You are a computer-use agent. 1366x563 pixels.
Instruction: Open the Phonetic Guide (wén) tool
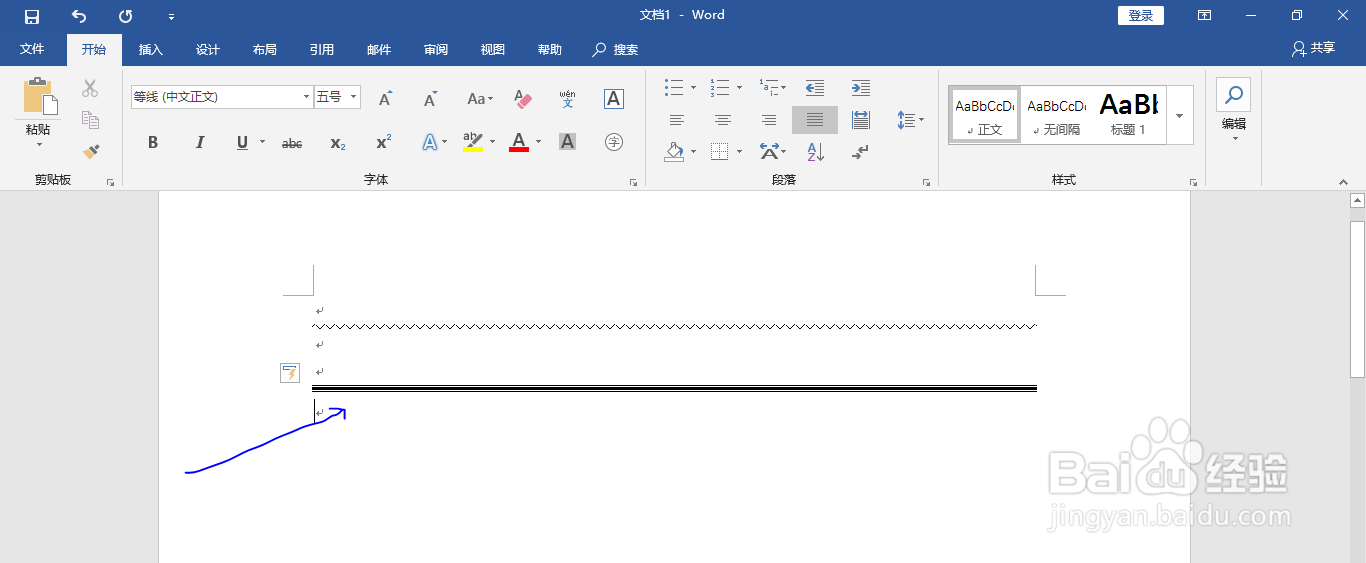(568, 98)
